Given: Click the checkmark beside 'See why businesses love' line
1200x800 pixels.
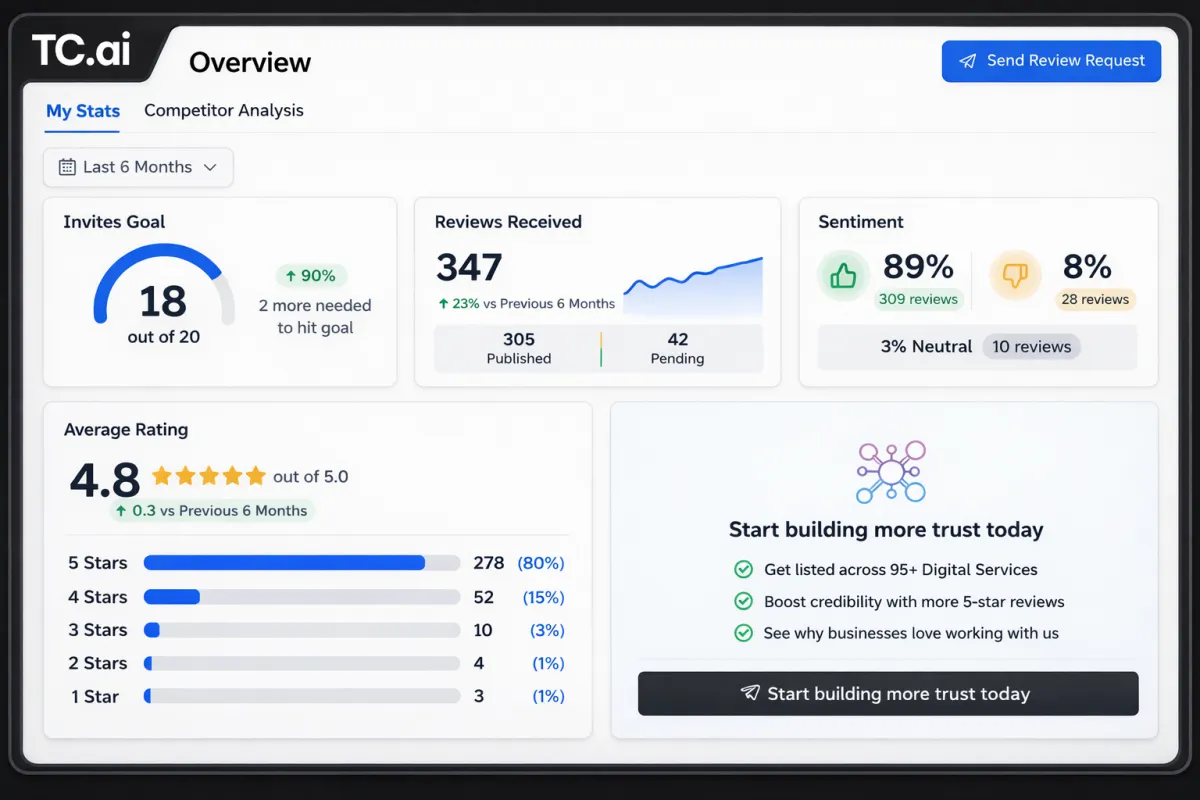Looking at the screenshot, I should tap(744, 633).
